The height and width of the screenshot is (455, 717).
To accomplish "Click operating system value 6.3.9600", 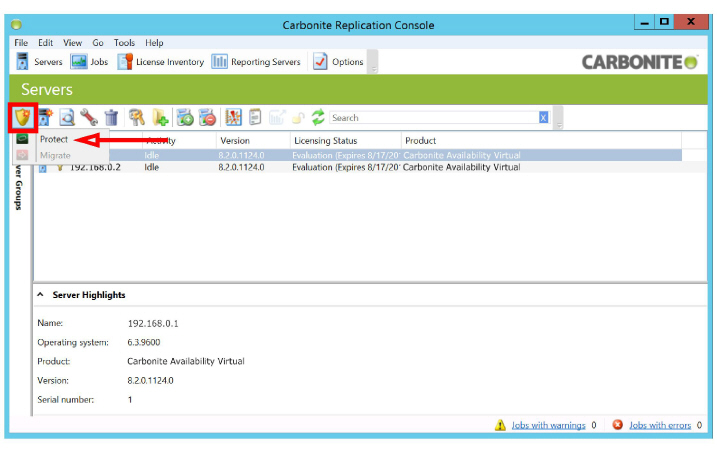I will (144, 343).
